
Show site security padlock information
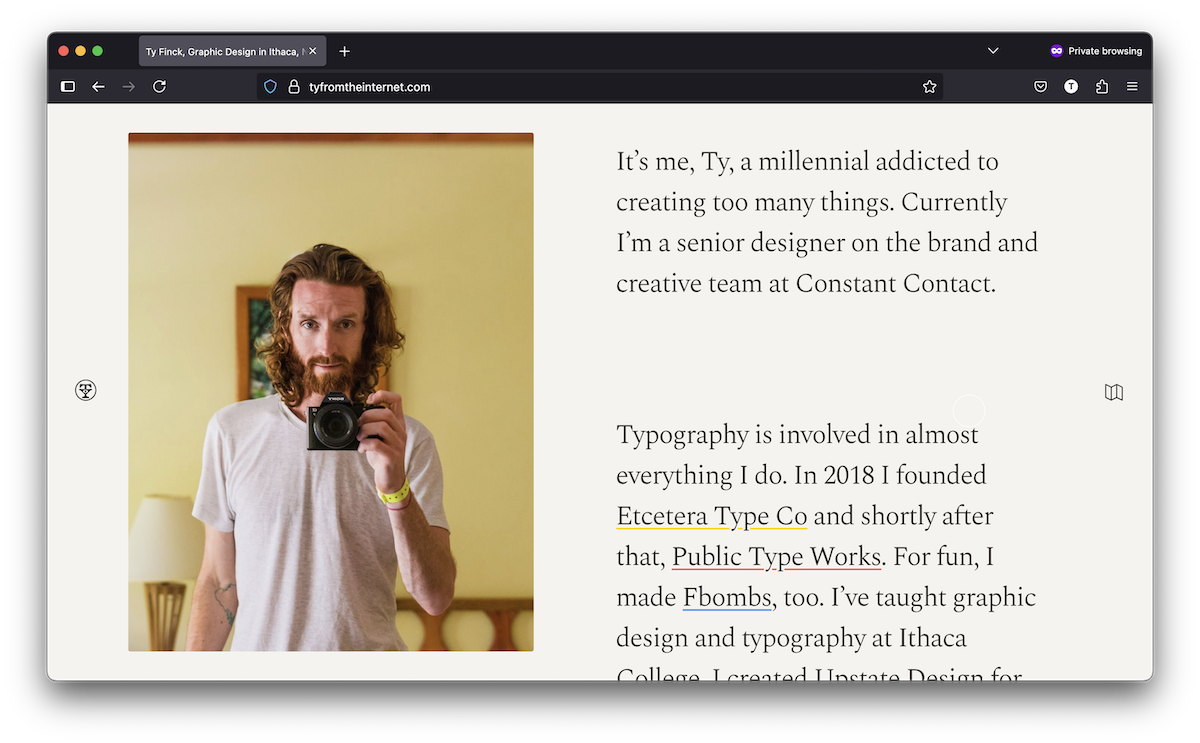pyautogui.click(x=294, y=87)
